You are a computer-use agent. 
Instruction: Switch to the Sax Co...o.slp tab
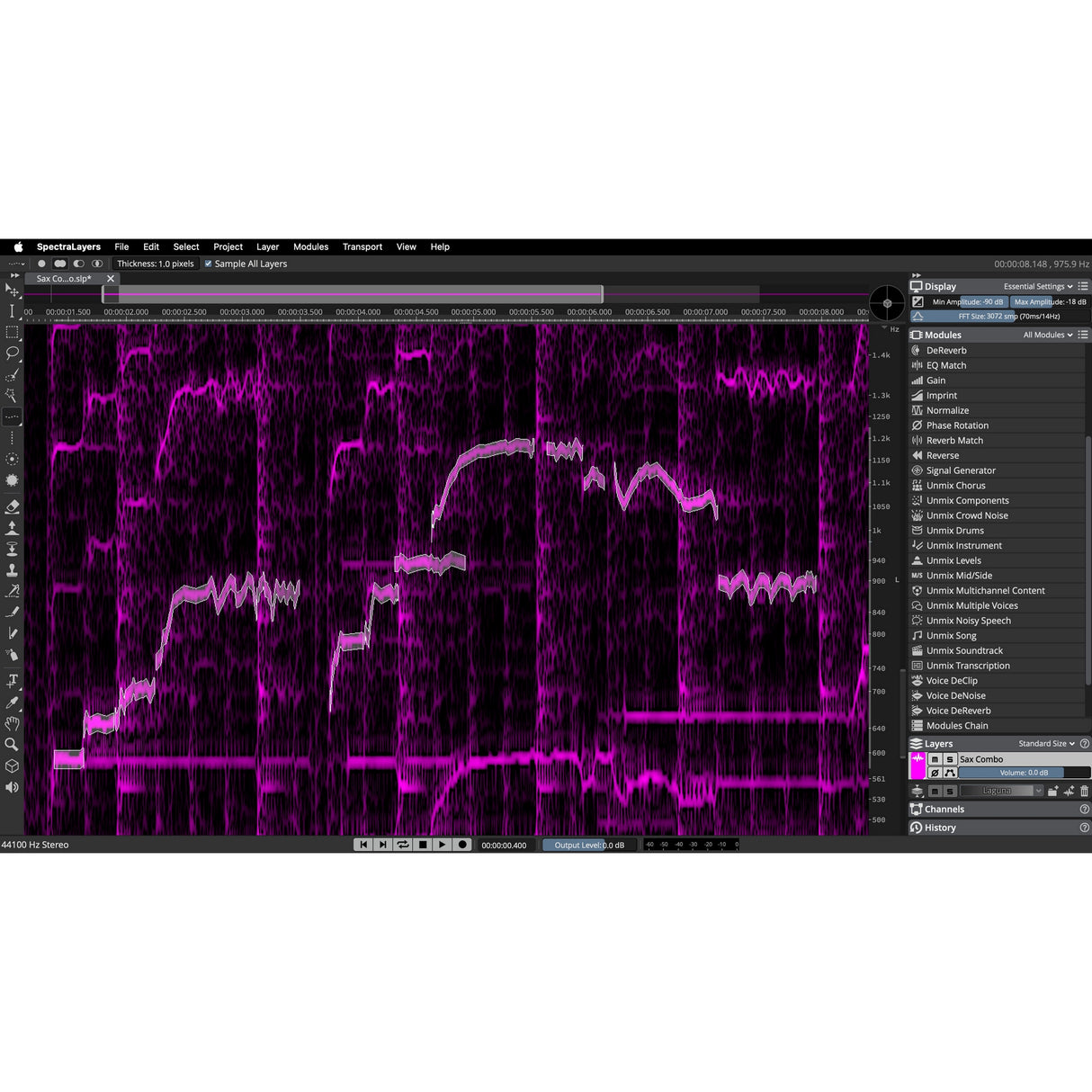pos(63,279)
